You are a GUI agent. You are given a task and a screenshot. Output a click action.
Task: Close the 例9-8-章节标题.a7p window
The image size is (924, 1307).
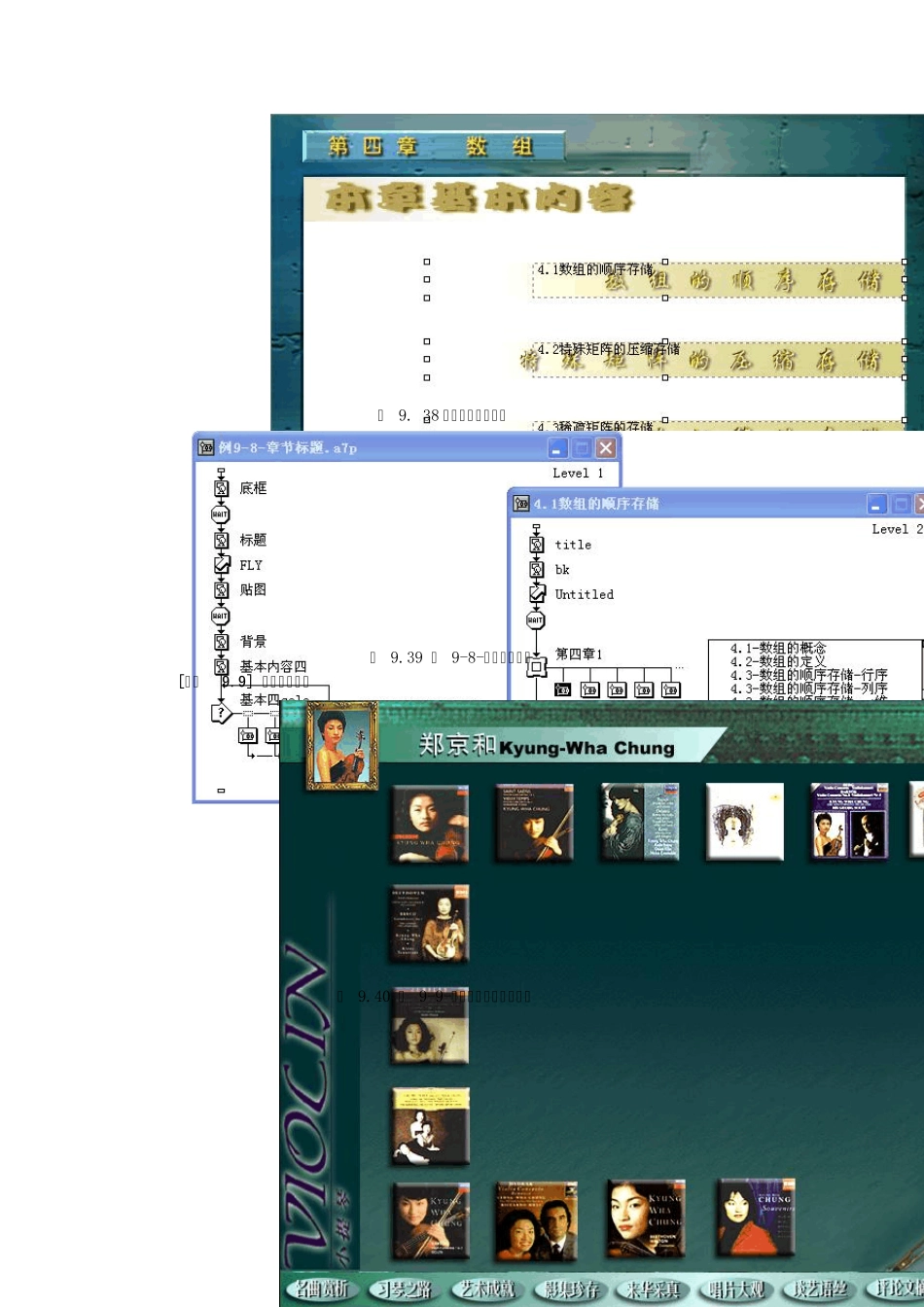606,447
